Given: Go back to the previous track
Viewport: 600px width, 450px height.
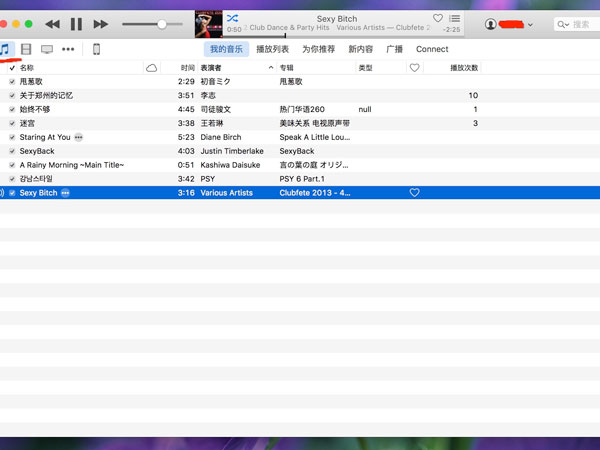Looking at the screenshot, I should (x=52, y=23).
